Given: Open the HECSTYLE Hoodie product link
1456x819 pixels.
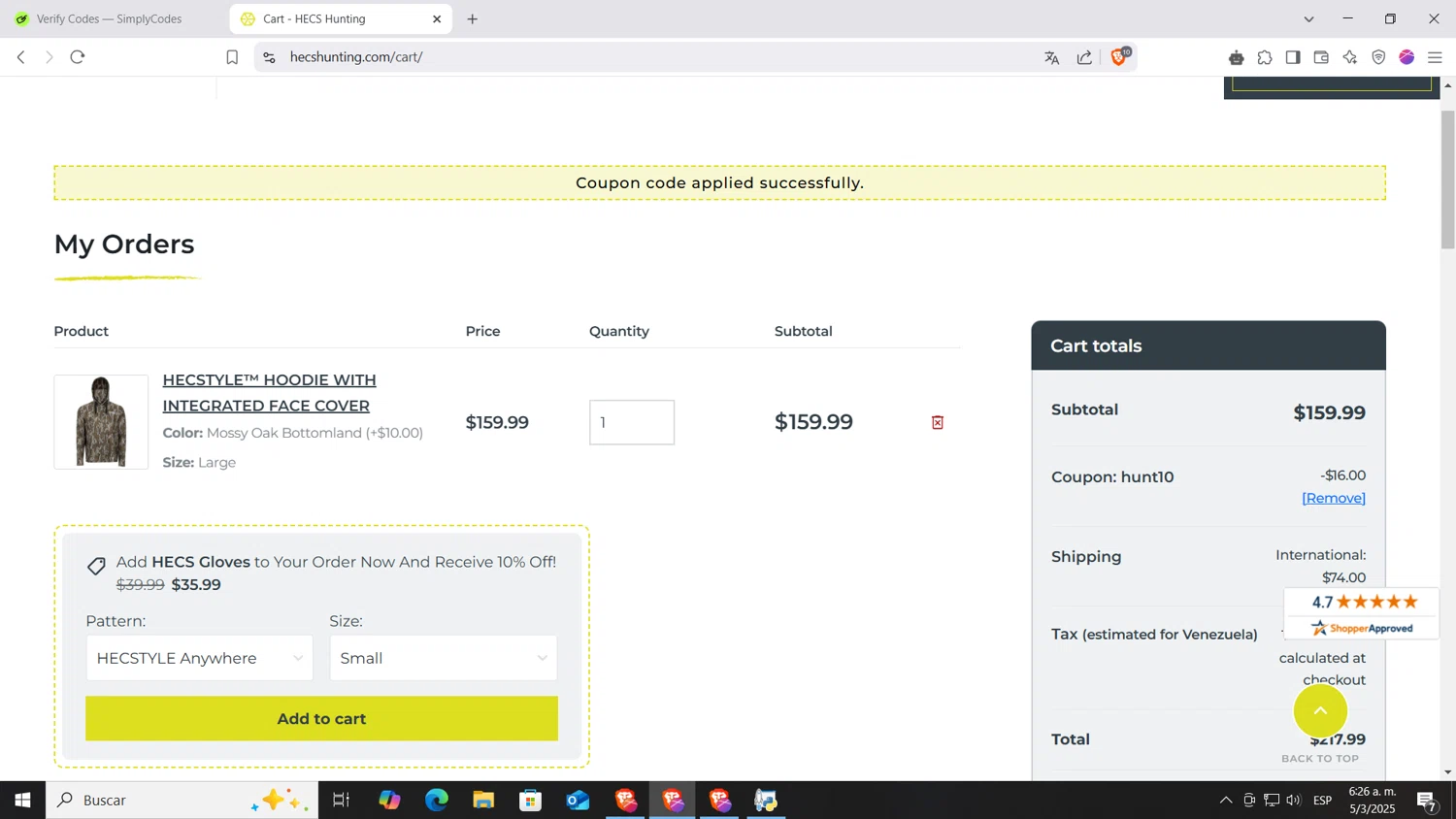Looking at the screenshot, I should coord(269,393).
